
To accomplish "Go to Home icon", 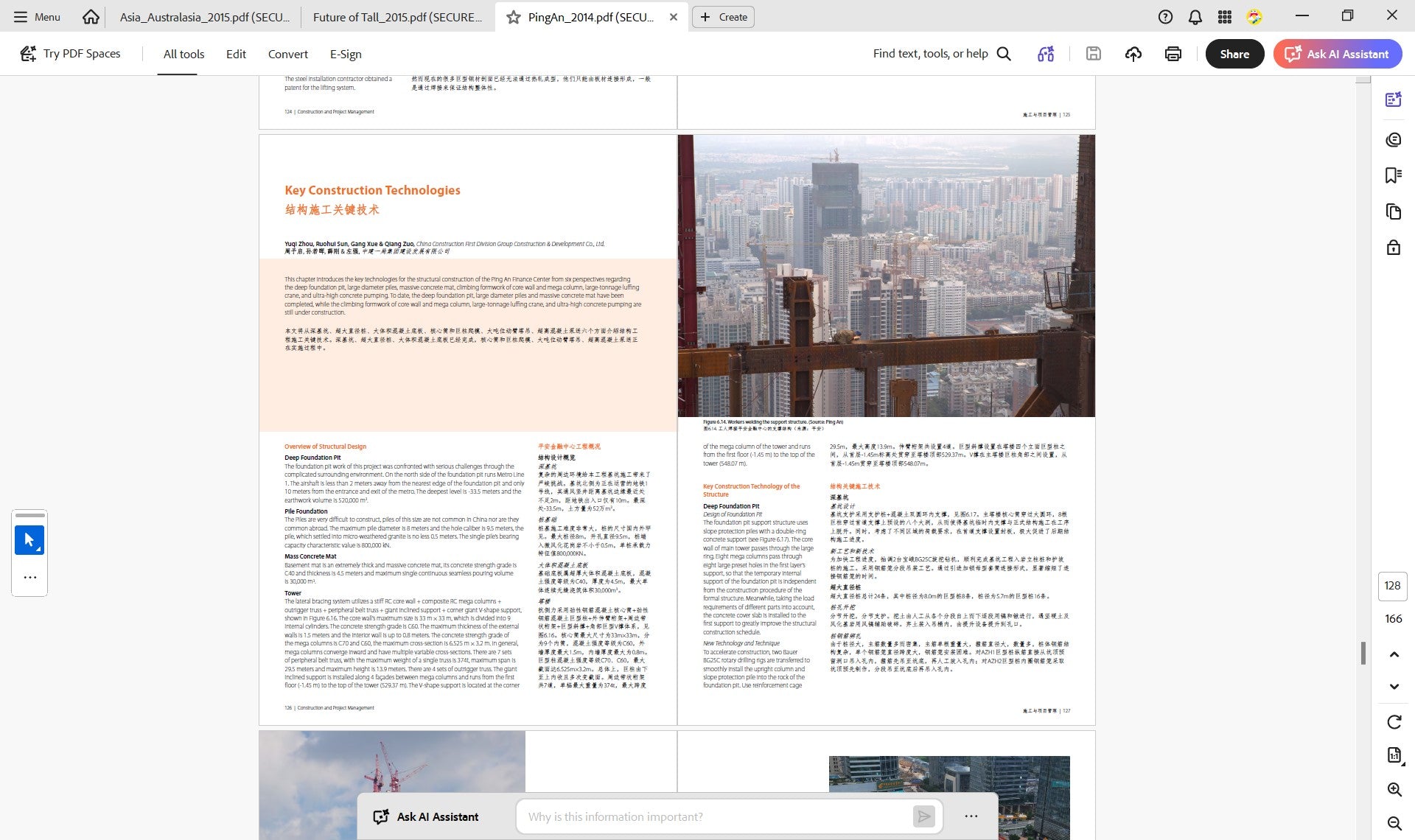I will pyautogui.click(x=91, y=16).
